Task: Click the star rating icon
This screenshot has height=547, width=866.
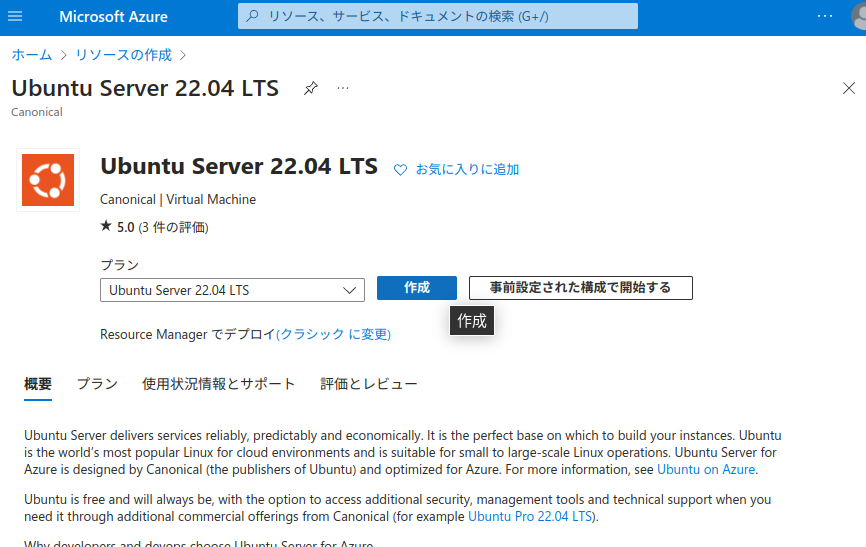Action: coord(106,225)
